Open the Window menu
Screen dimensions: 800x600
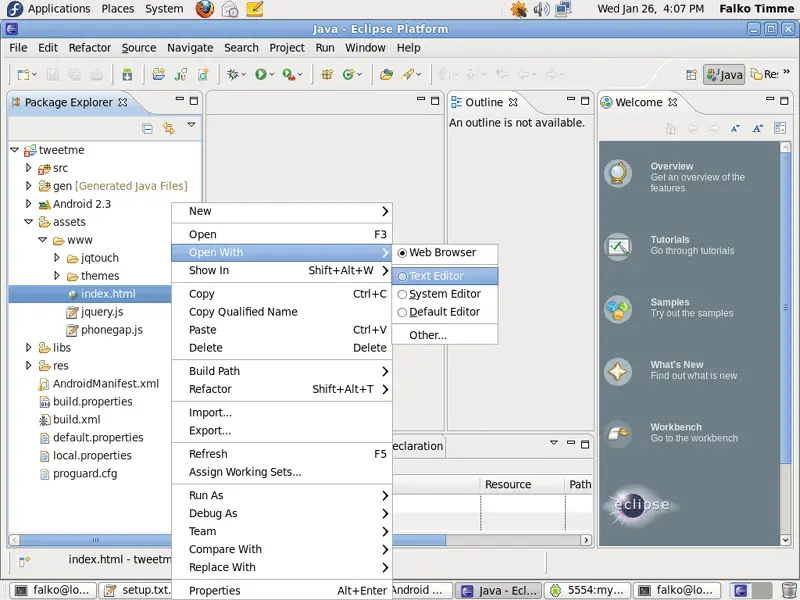(365, 47)
